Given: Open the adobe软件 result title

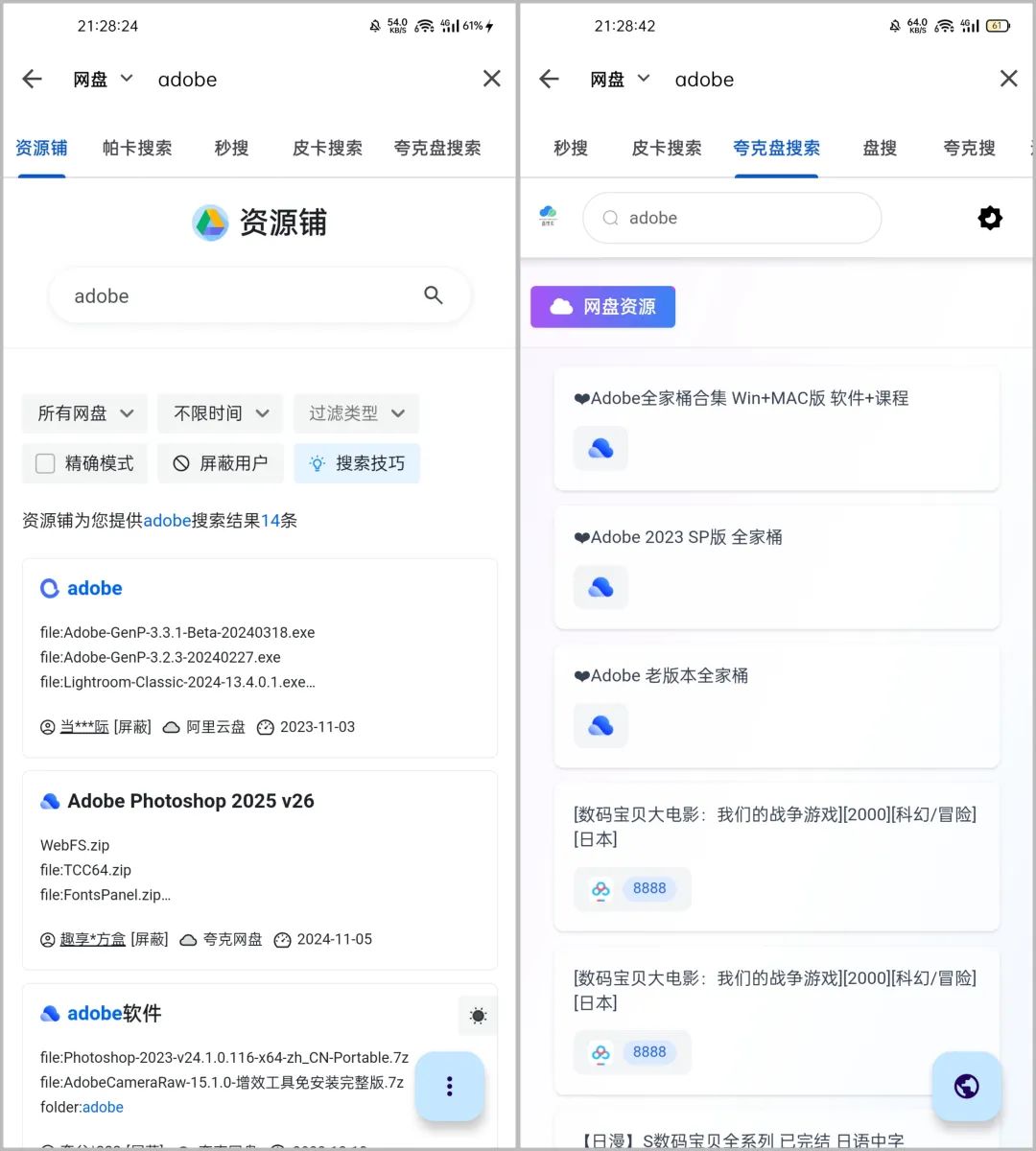Looking at the screenshot, I should click(113, 1013).
